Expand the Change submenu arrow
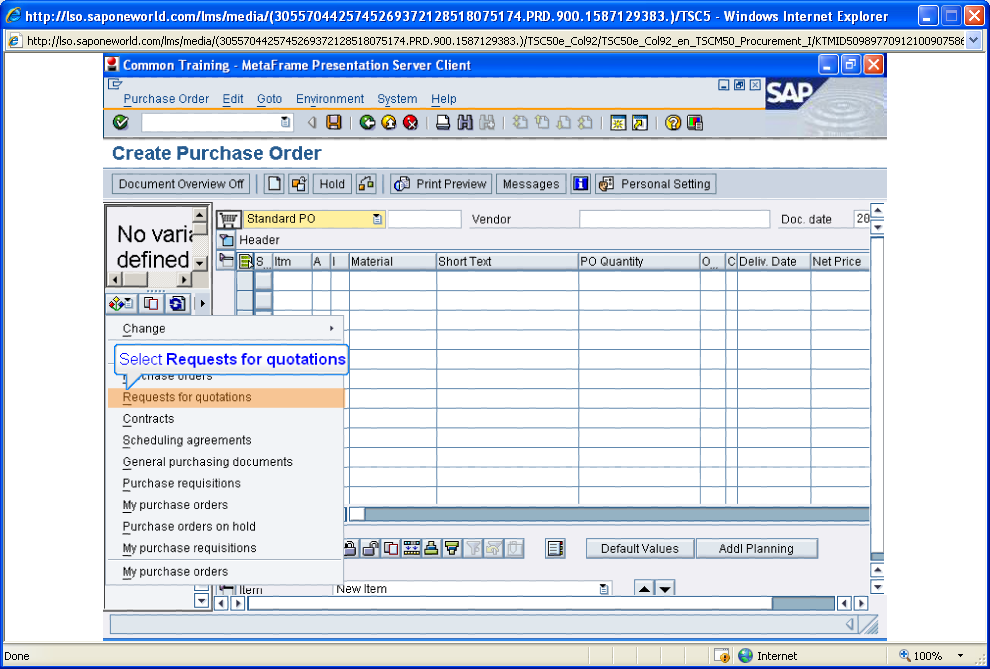 (x=331, y=328)
